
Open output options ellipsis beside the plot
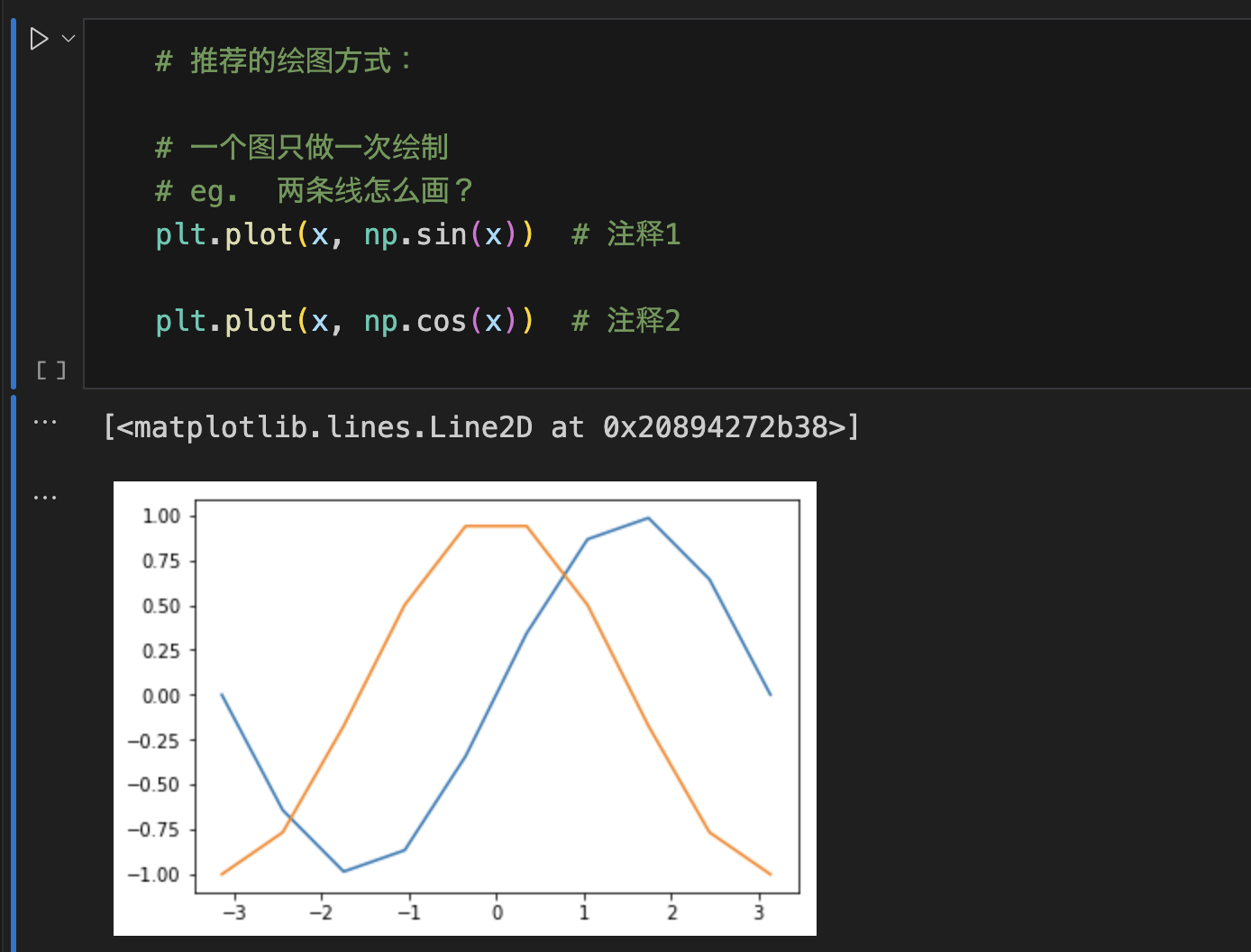45,497
